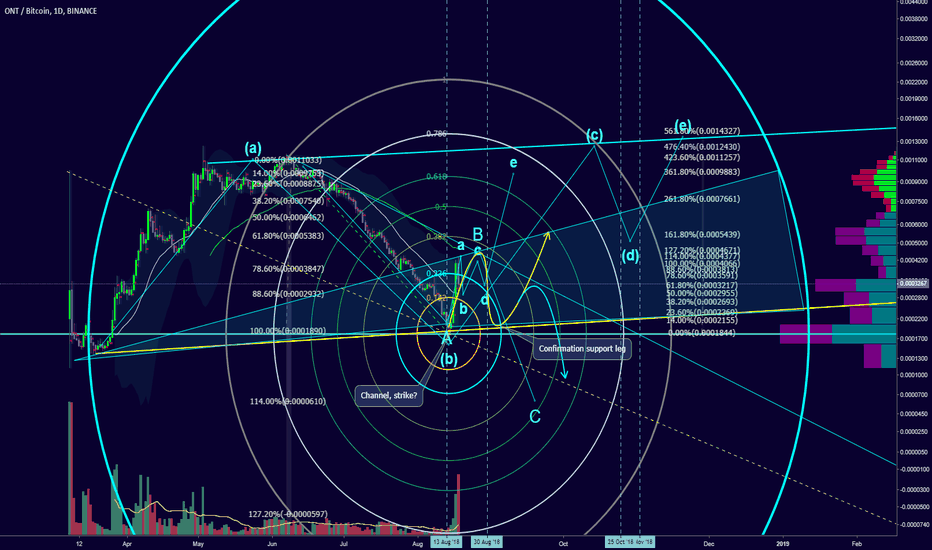Image resolution: width=932 pixels, height=550 pixels.
Task: Click the 0.236 Fibonacci circle label
Action: click(x=436, y=274)
